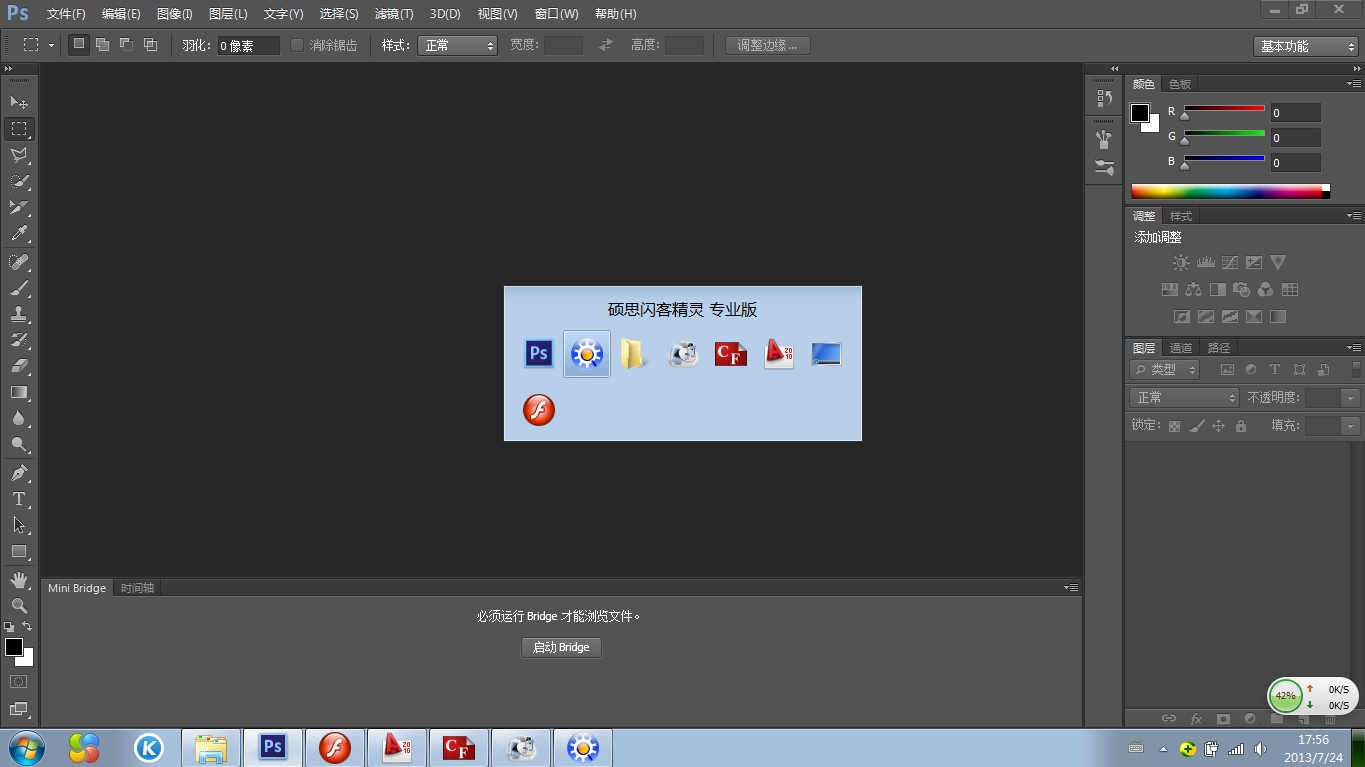Click the Flash icon in the taskbar

(x=335, y=748)
